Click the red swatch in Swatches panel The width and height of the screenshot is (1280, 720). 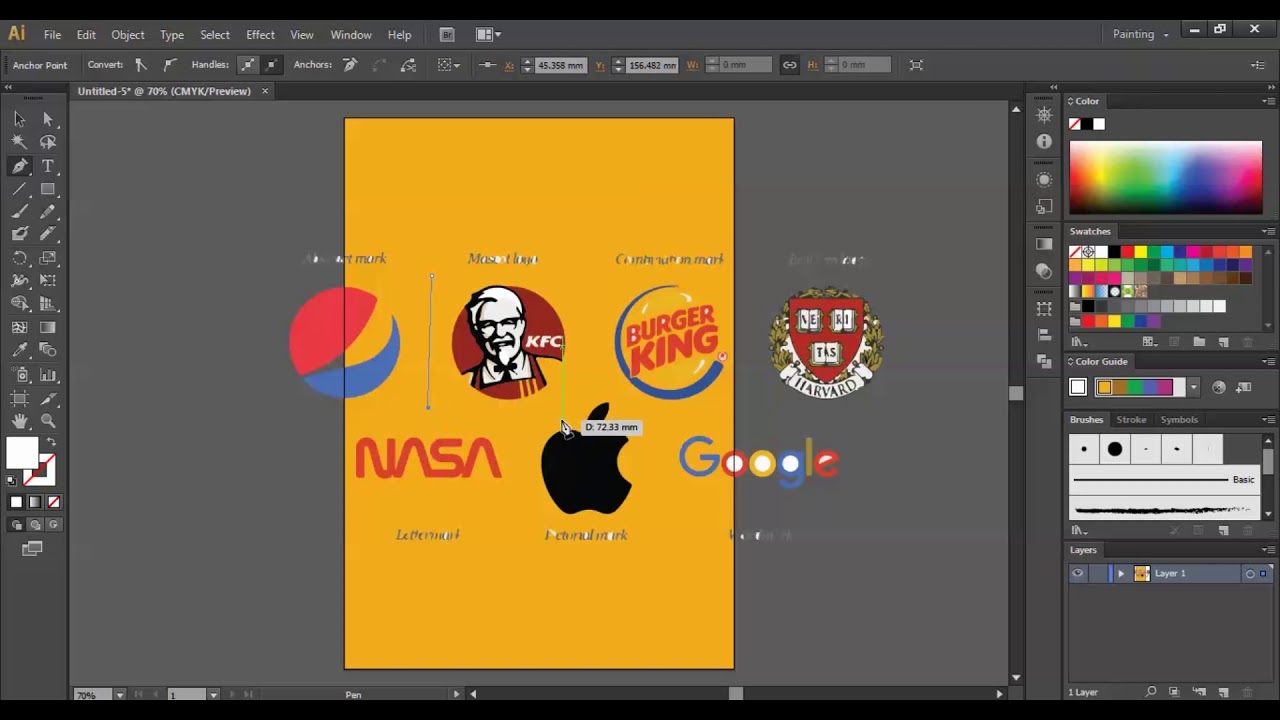[1127, 252]
